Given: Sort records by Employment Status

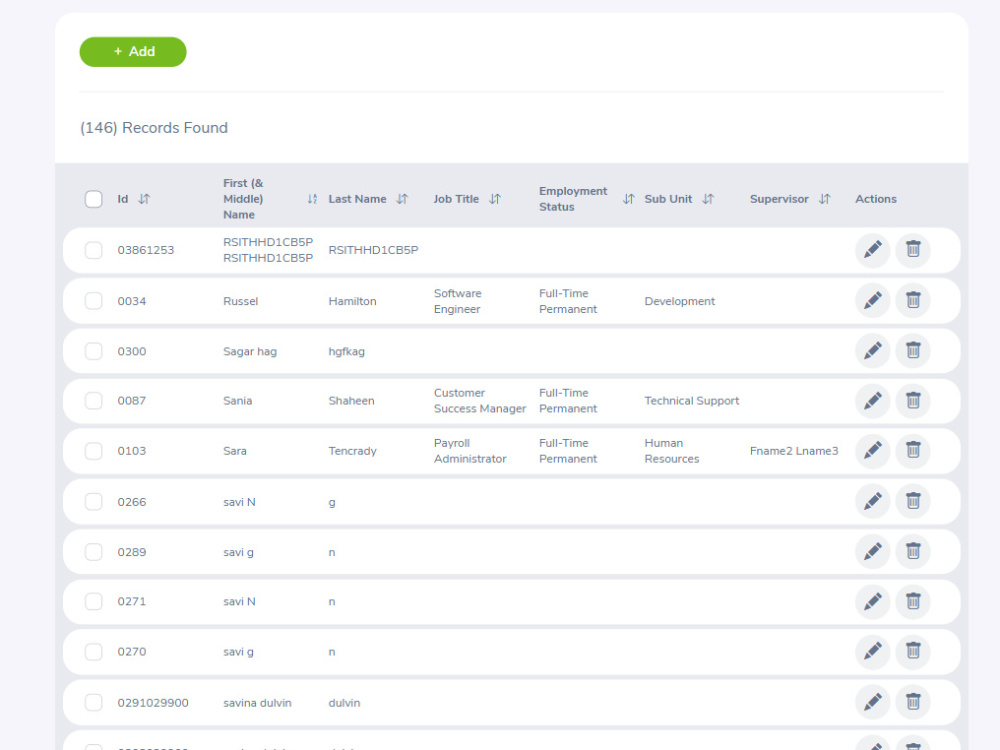Looking at the screenshot, I should coord(628,198).
